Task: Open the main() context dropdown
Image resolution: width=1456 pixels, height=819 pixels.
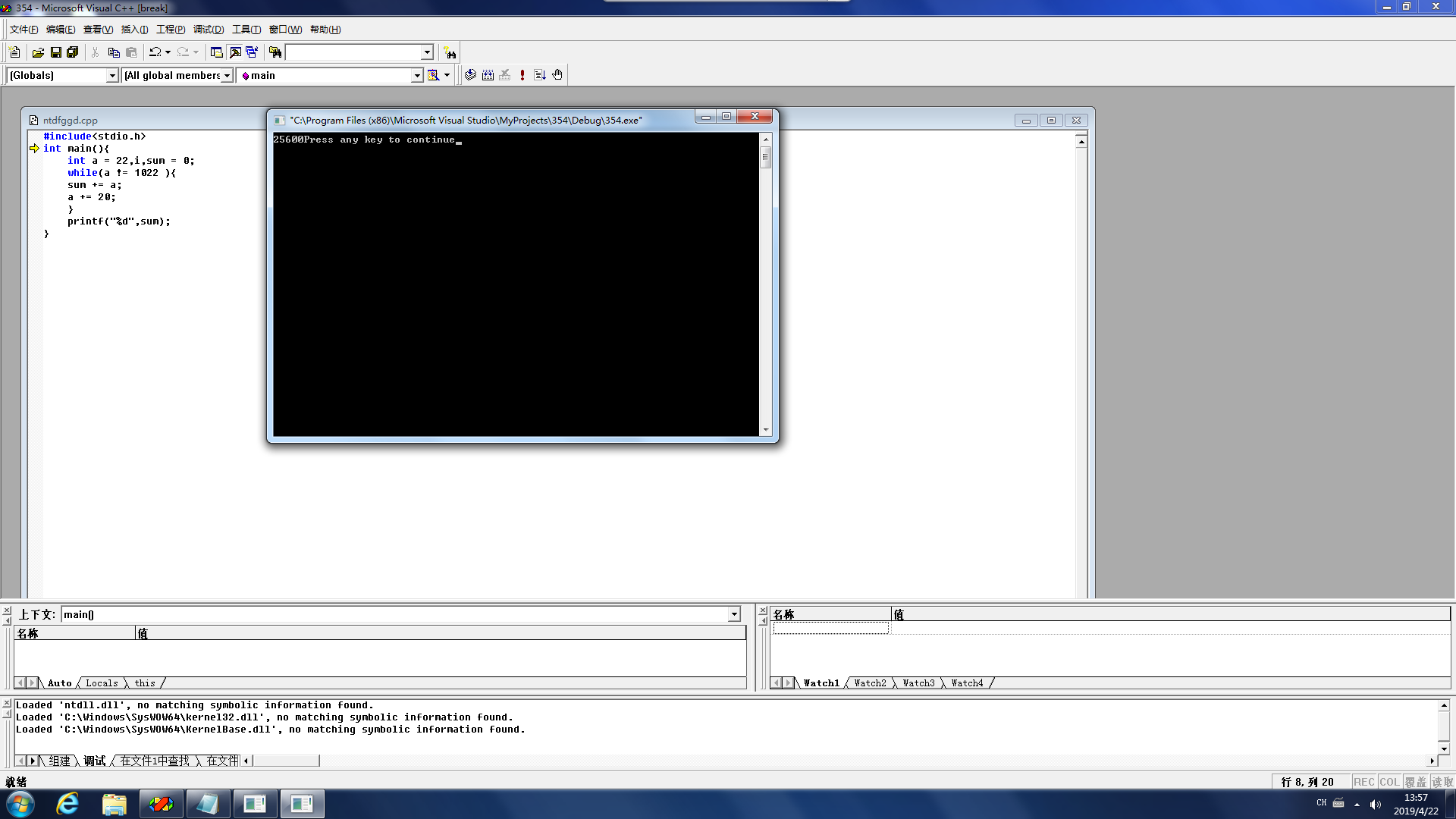Action: 733,614
